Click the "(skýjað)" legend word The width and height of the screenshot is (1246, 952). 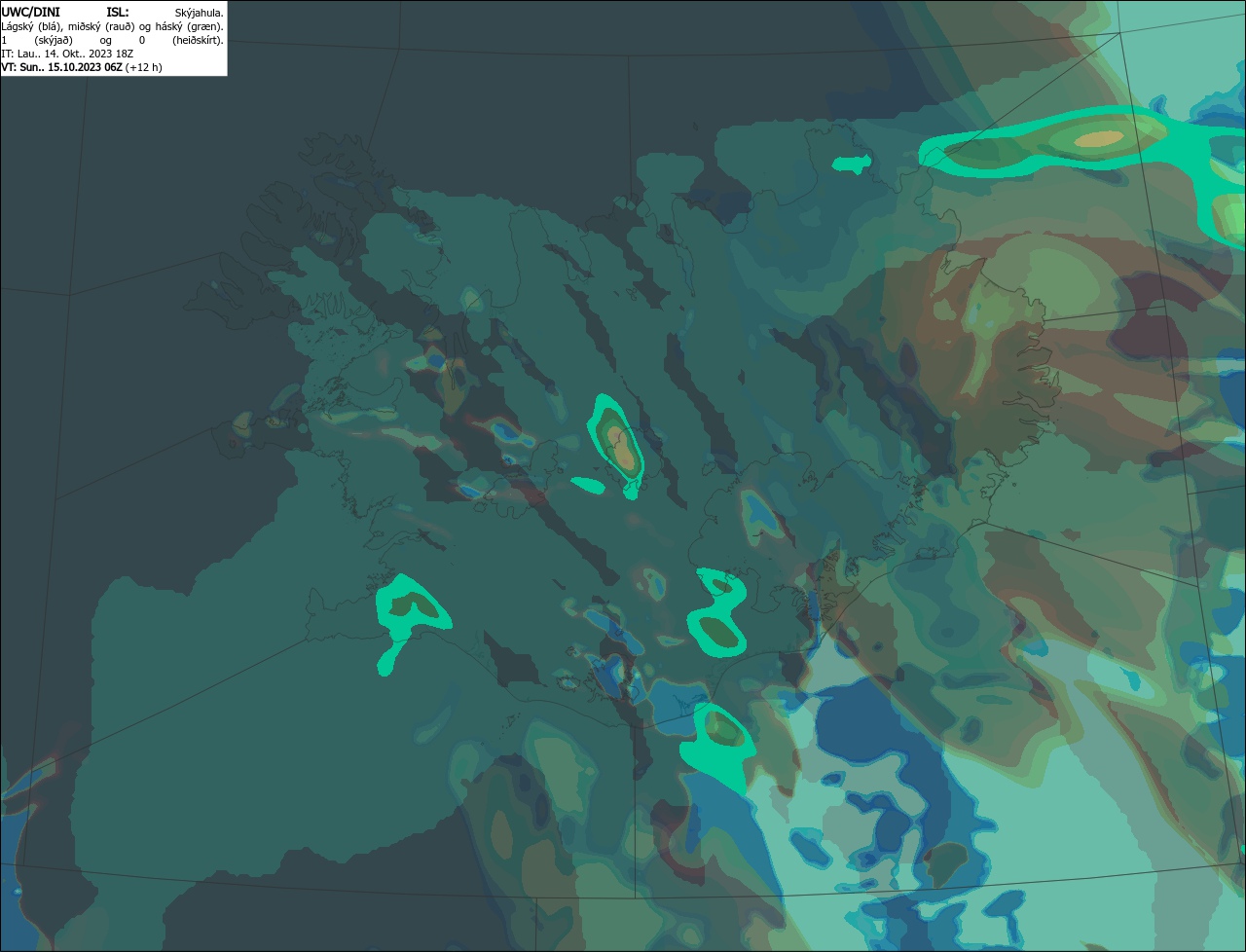click(54, 40)
